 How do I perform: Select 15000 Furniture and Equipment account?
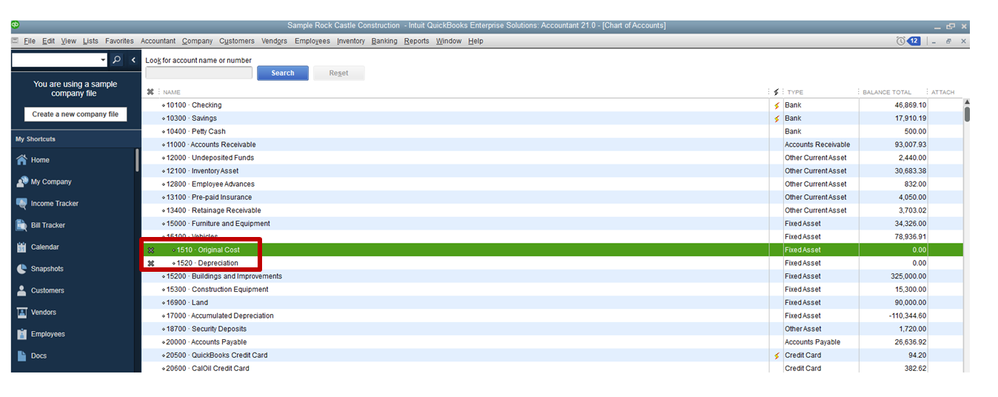click(552, 224)
